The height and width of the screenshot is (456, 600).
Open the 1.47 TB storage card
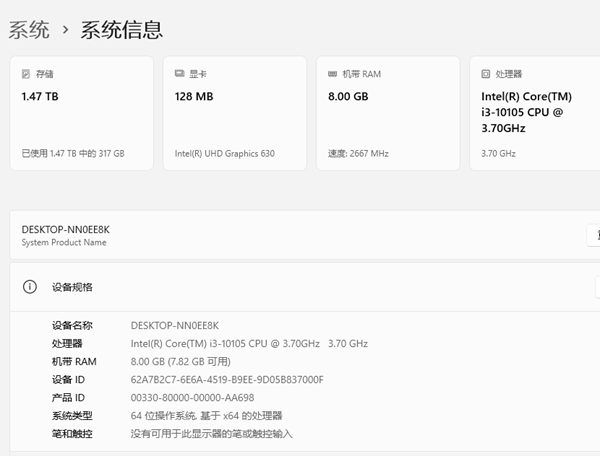82,113
